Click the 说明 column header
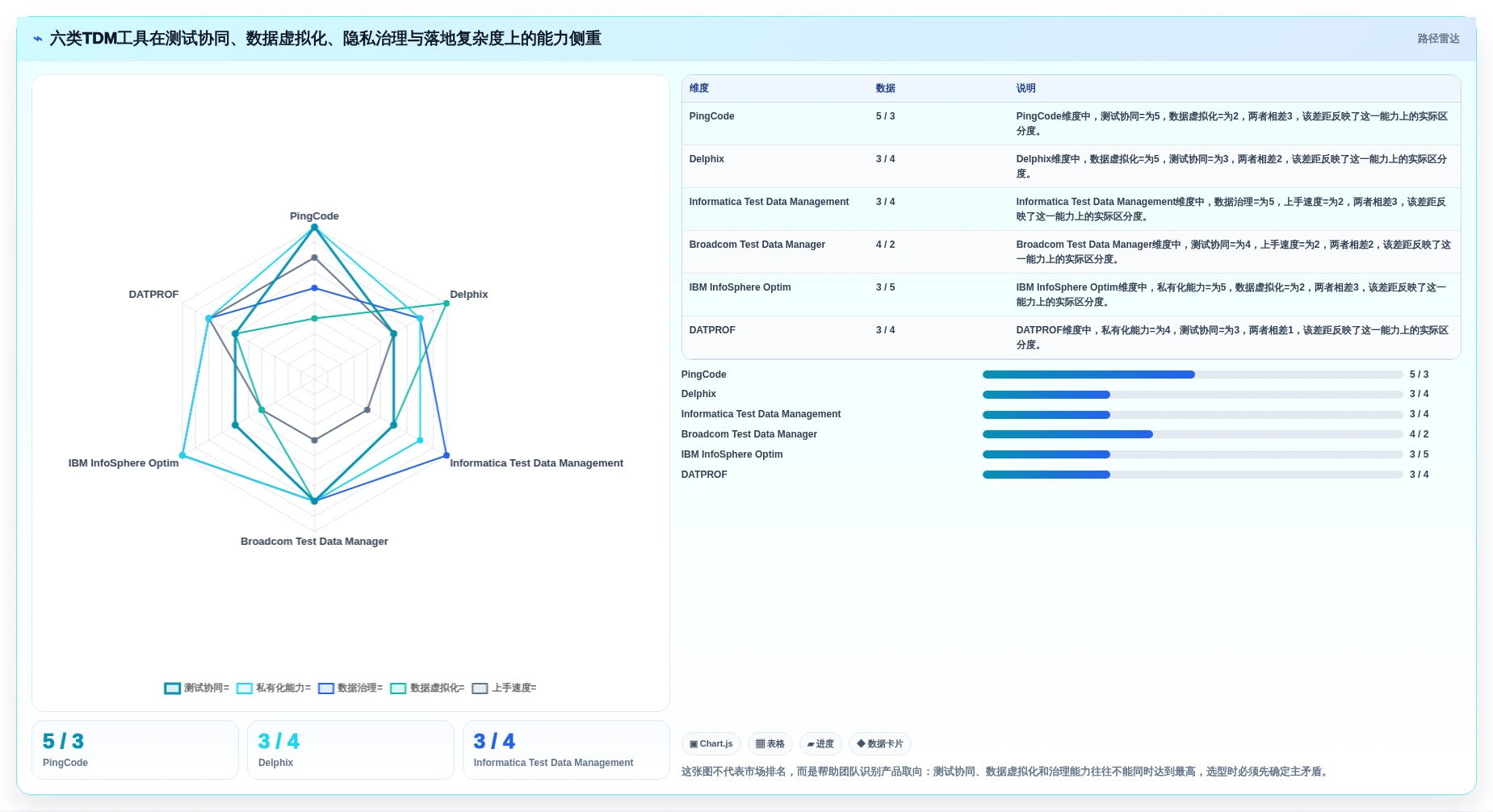Screen dimensions: 1493x812 click(1025, 89)
